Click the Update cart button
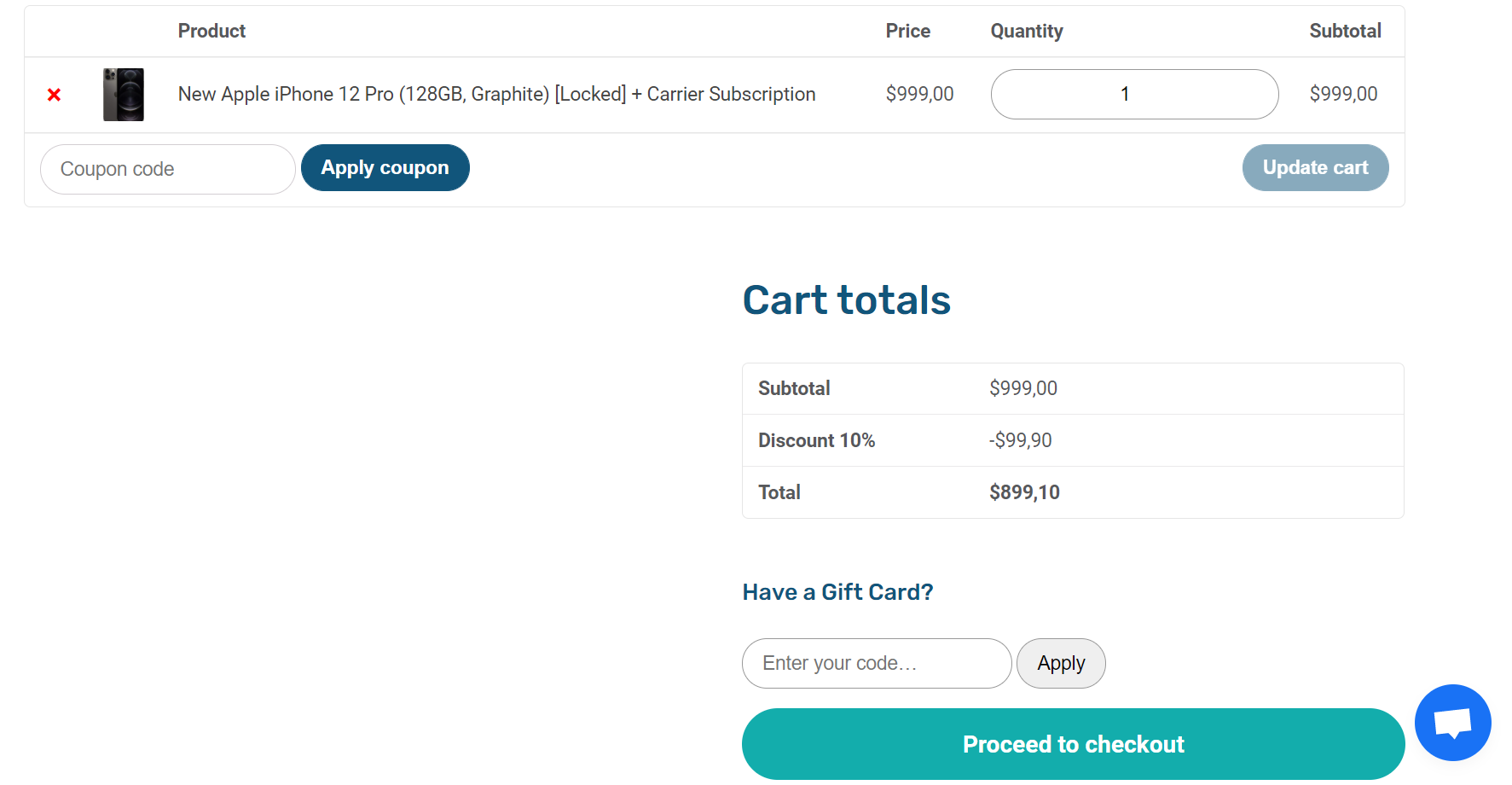The image size is (1512, 785). tap(1315, 167)
